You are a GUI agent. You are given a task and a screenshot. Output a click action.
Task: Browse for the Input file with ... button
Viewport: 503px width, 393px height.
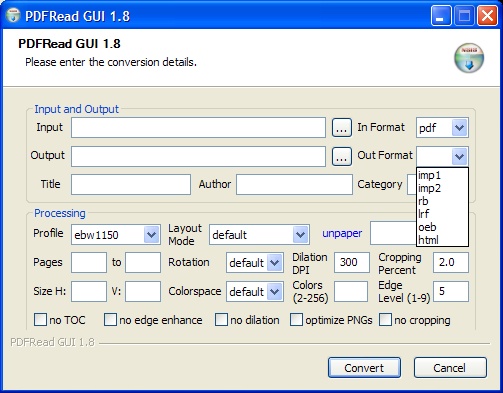tap(342, 127)
